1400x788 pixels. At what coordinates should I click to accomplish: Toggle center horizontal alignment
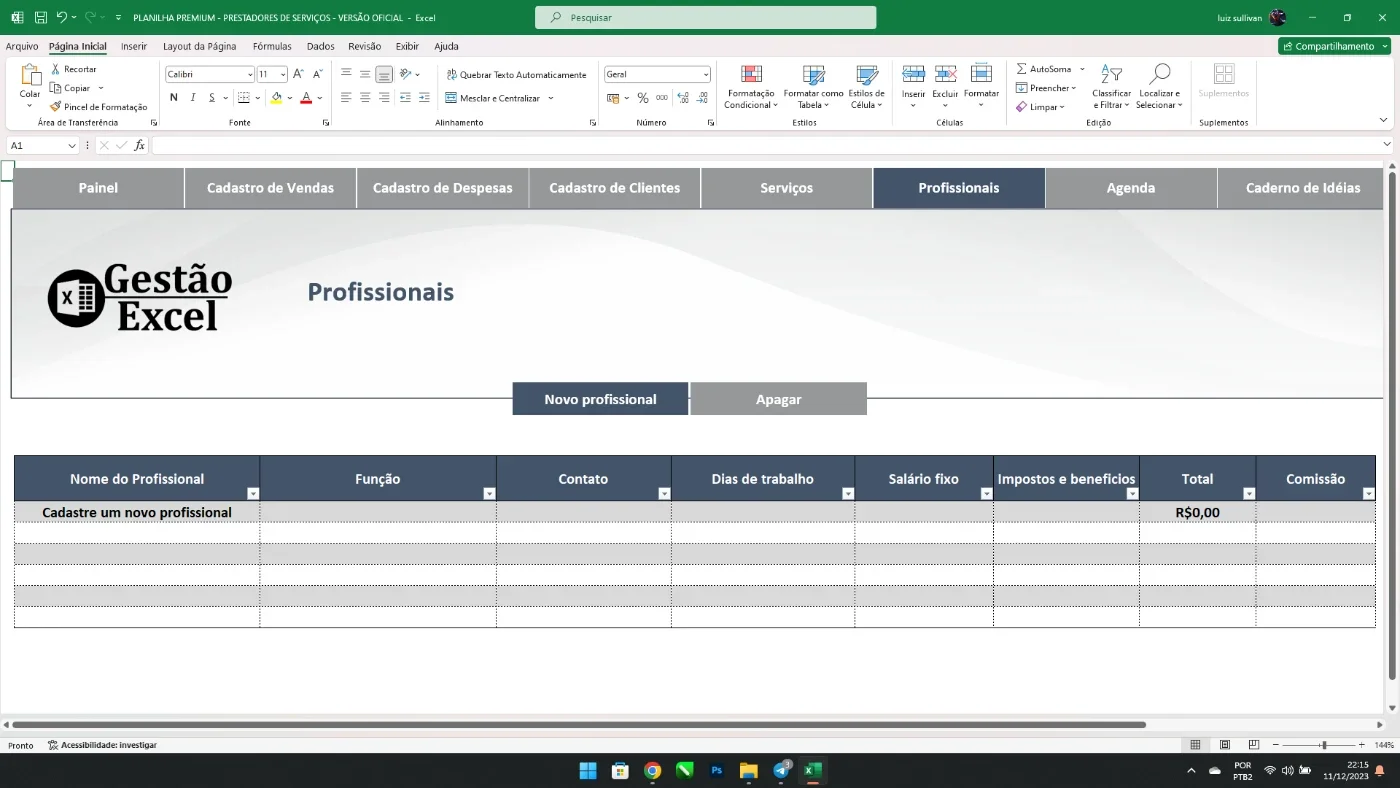[x=365, y=98]
